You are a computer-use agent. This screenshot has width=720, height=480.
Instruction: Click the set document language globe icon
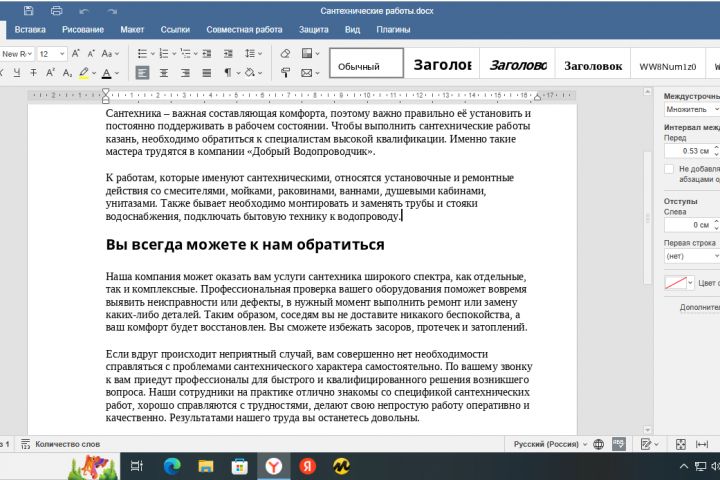click(599, 444)
